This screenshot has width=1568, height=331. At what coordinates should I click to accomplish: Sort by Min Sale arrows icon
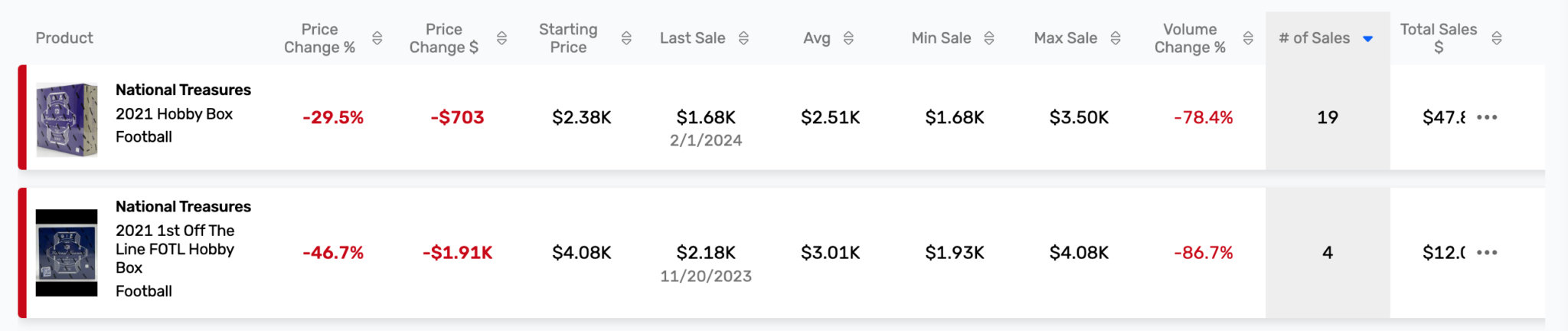989,38
